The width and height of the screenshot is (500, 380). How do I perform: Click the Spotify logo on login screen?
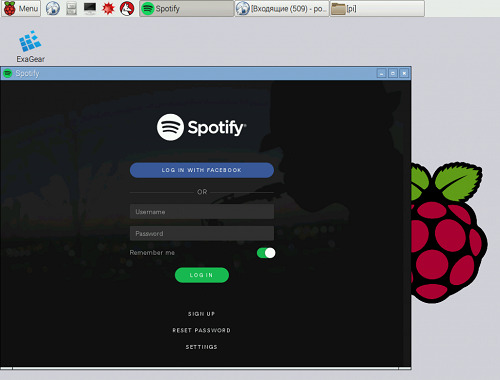tap(202, 127)
